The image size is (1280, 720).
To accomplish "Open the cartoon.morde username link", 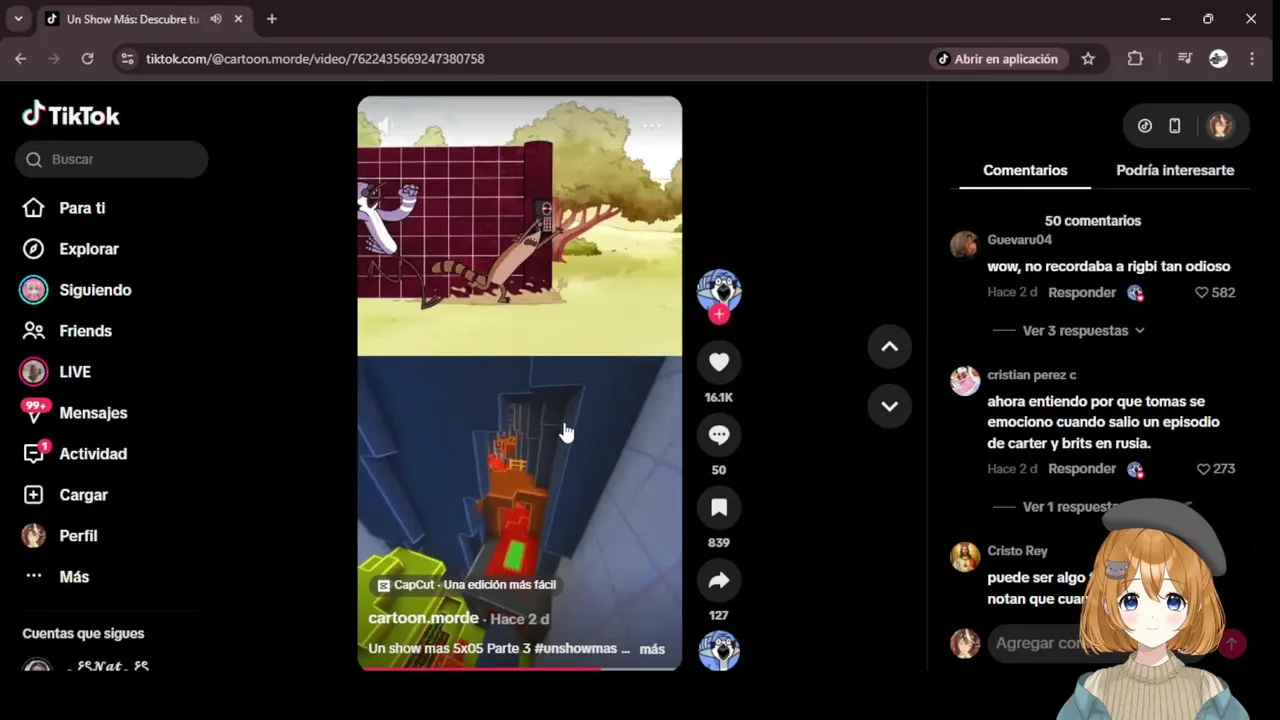I will pos(423,618).
